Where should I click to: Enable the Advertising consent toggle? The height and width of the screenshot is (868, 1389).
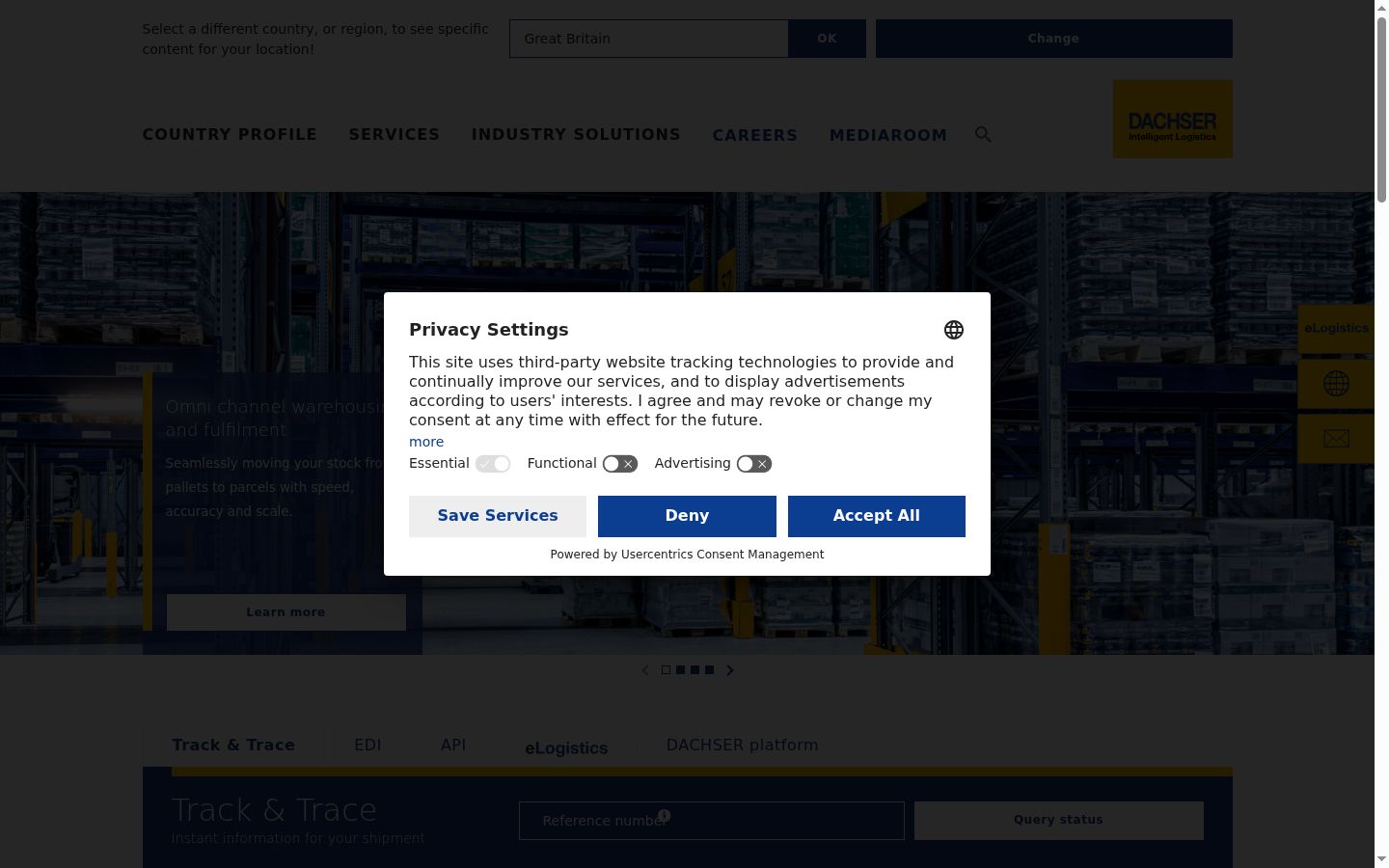tap(754, 464)
